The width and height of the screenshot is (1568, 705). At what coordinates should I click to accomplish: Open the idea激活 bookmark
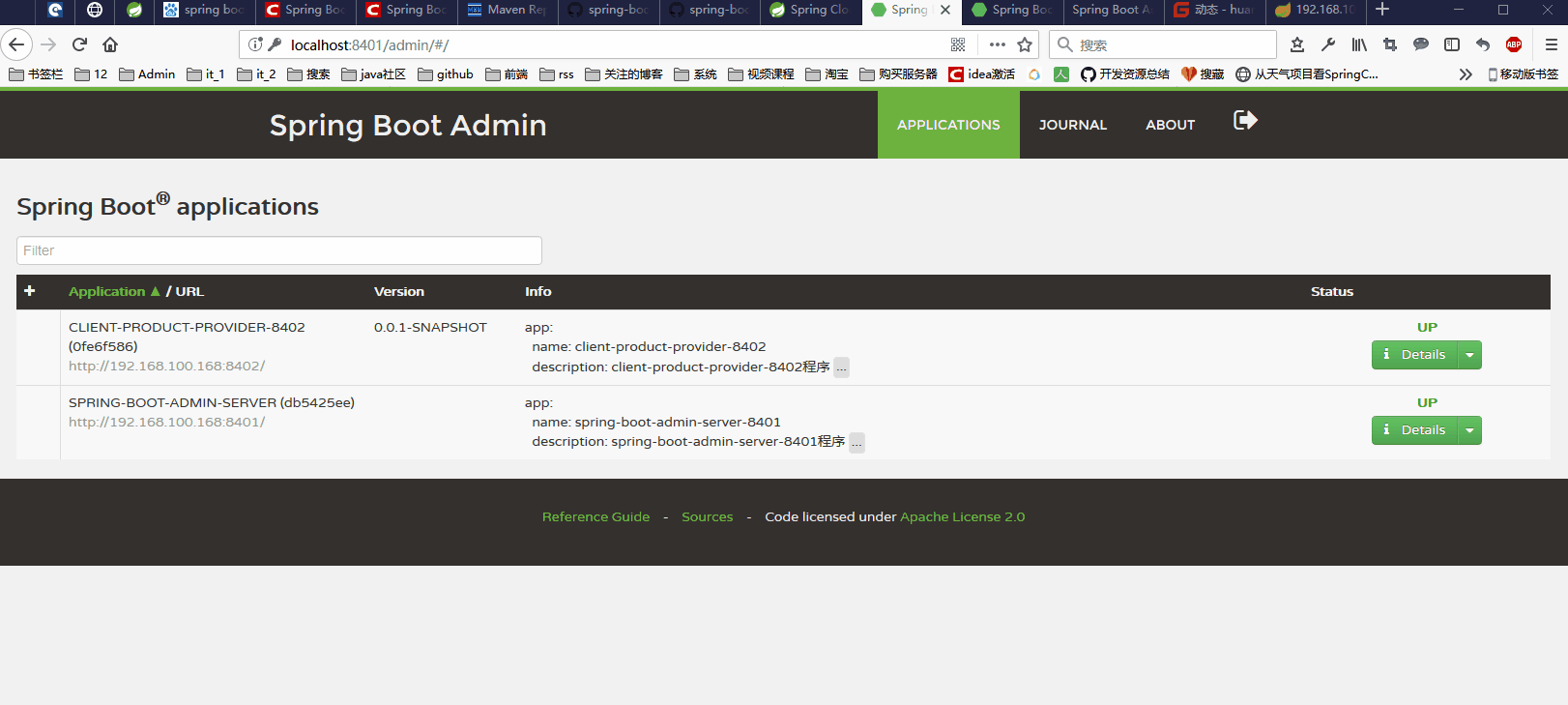click(x=982, y=74)
